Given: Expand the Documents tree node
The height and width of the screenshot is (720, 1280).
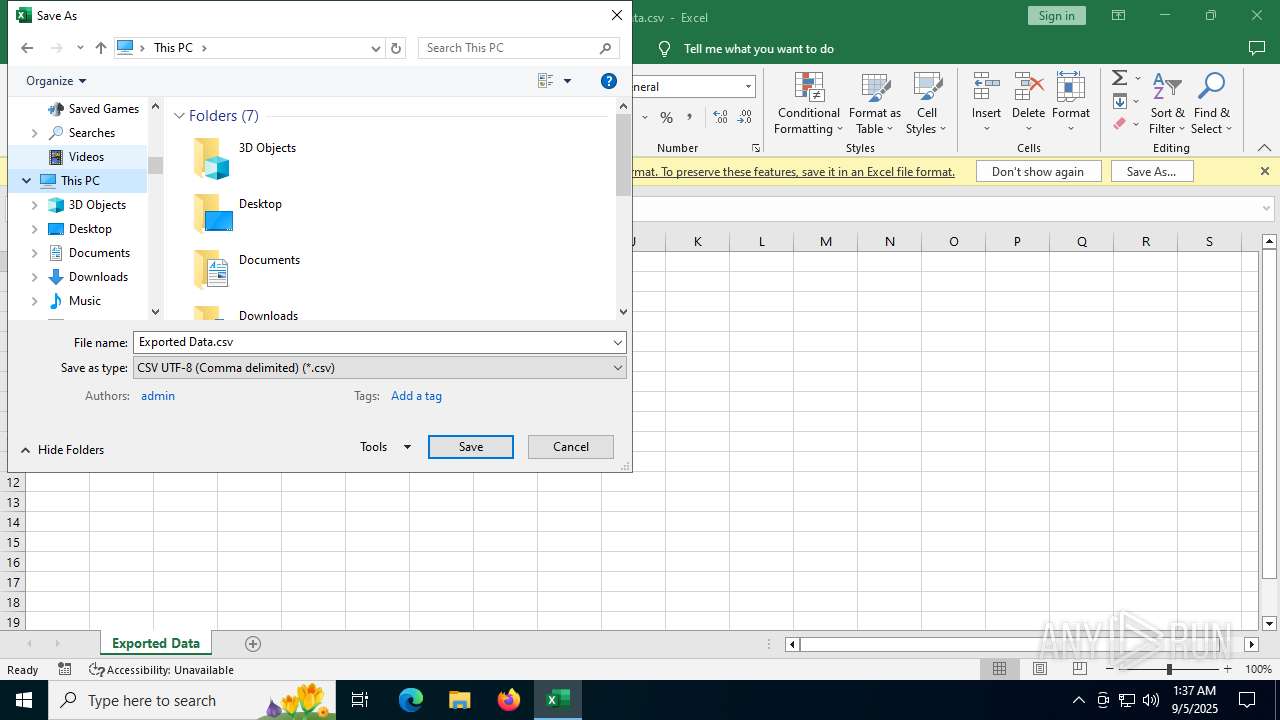Looking at the screenshot, I should (x=35, y=253).
